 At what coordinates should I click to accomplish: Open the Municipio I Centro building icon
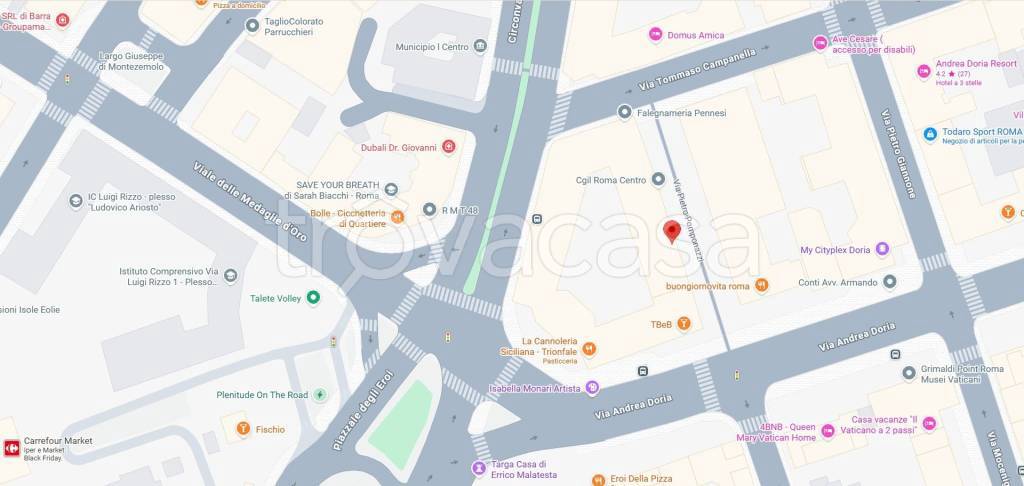click(x=480, y=46)
